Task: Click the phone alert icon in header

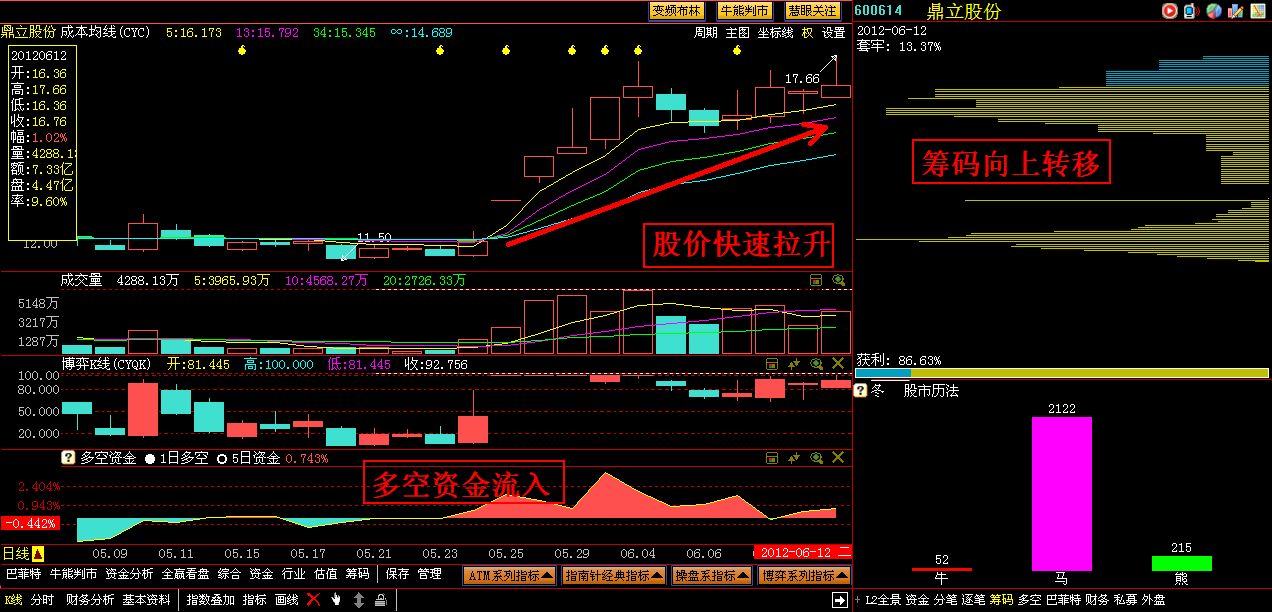Action: (x=1190, y=11)
